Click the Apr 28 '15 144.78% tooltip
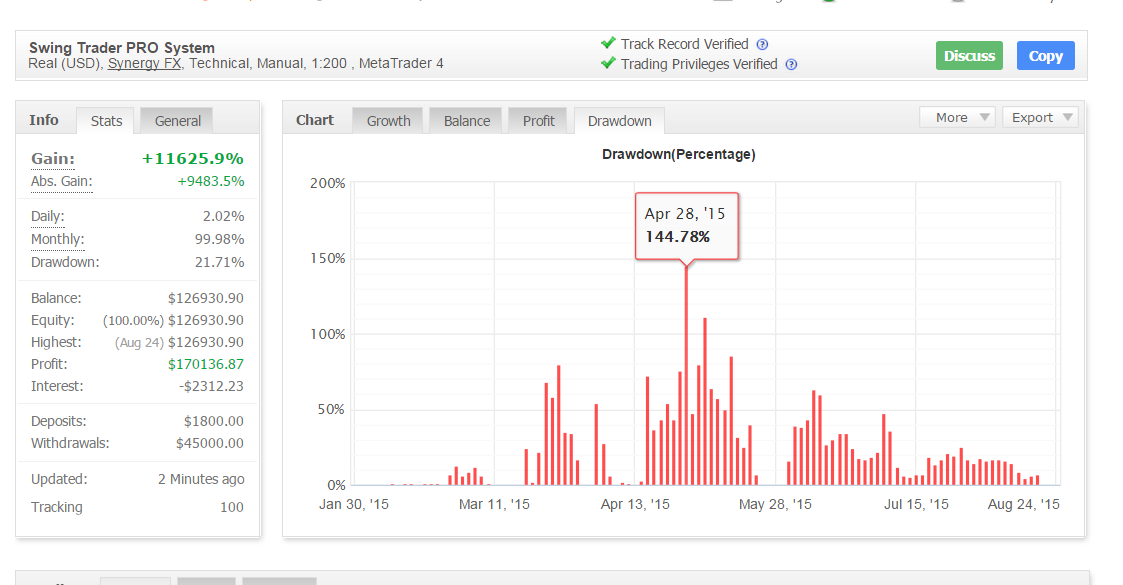The image size is (1123, 585). [686, 226]
